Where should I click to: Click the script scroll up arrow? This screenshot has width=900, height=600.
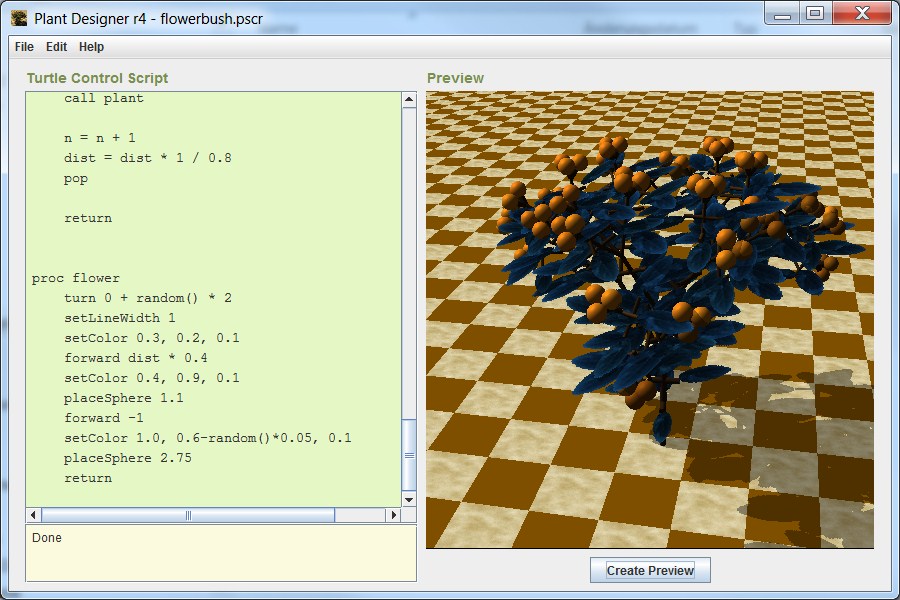click(409, 99)
